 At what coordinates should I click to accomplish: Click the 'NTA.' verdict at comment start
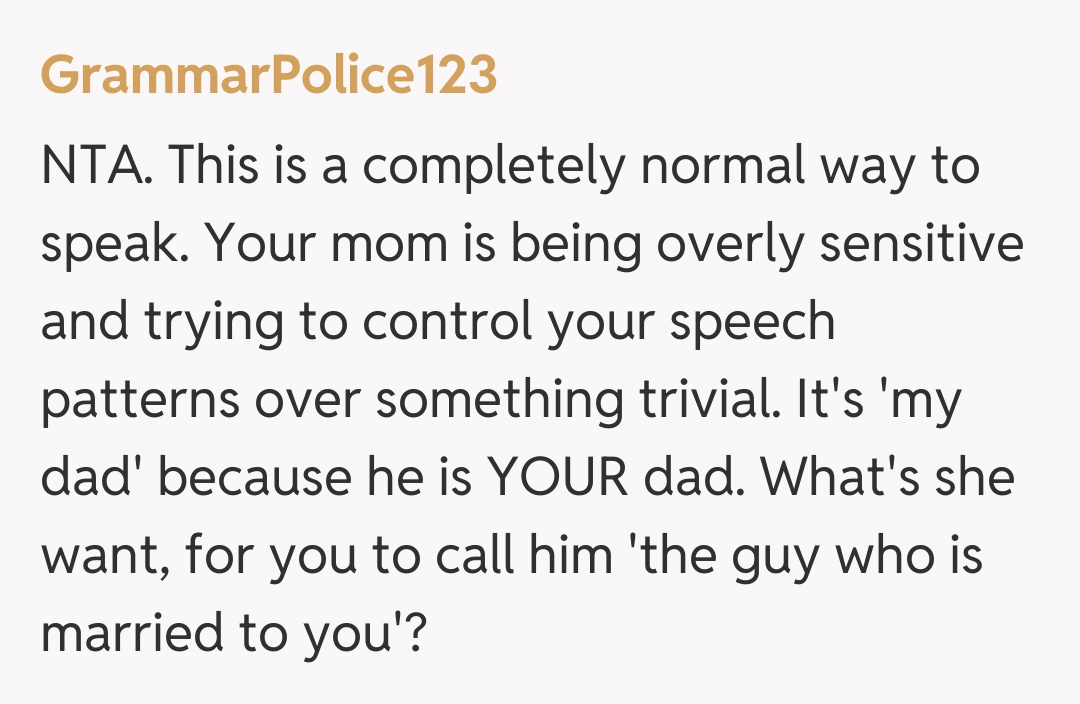97,166
